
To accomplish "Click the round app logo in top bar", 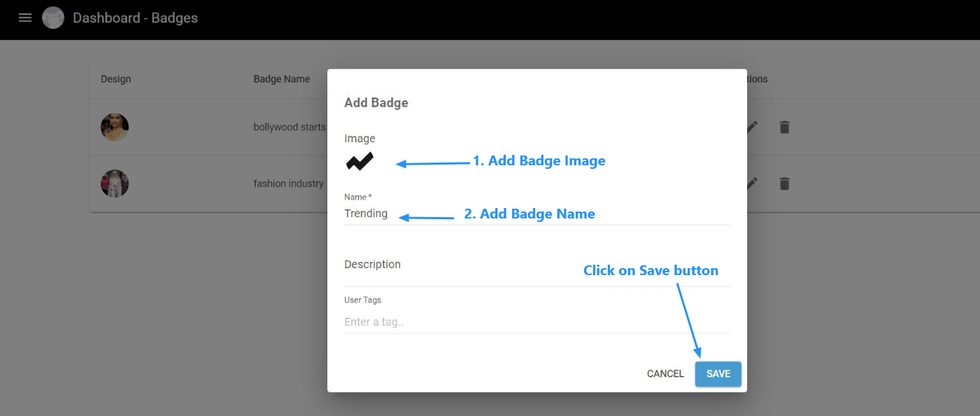I will [53, 18].
